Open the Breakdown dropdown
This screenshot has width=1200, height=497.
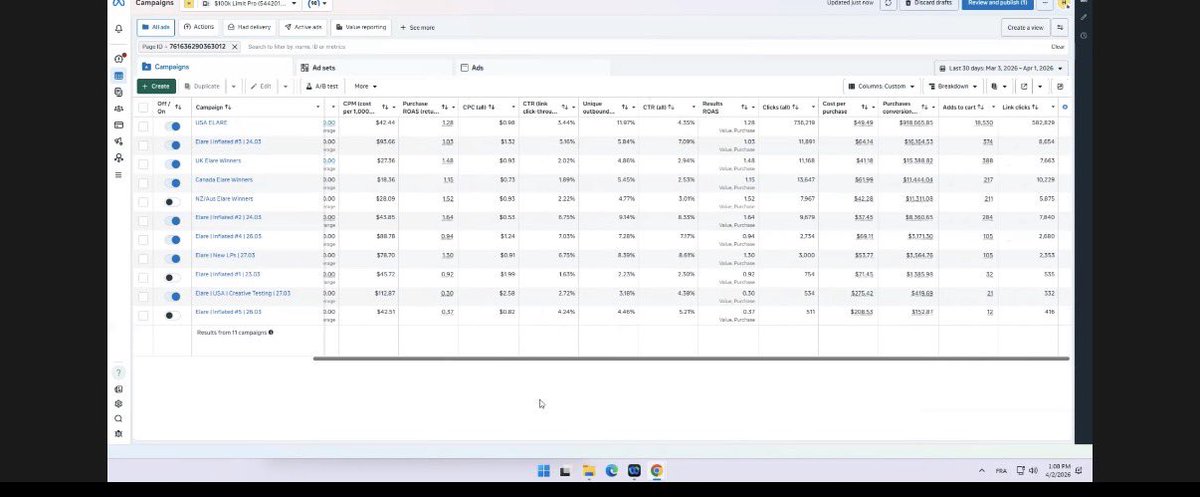(x=952, y=86)
